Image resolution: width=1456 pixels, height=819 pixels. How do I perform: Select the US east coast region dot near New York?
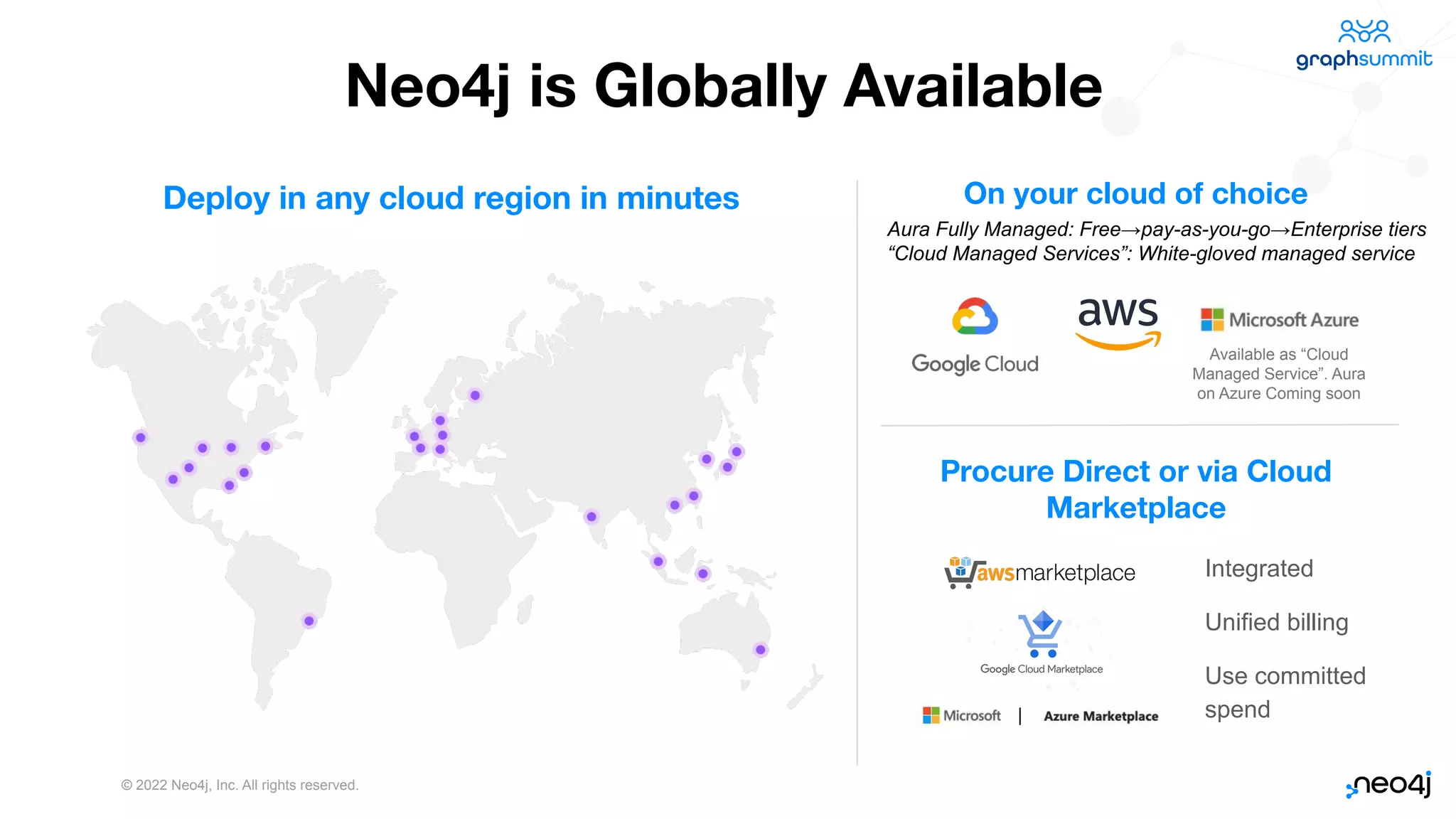pos(265,446)
